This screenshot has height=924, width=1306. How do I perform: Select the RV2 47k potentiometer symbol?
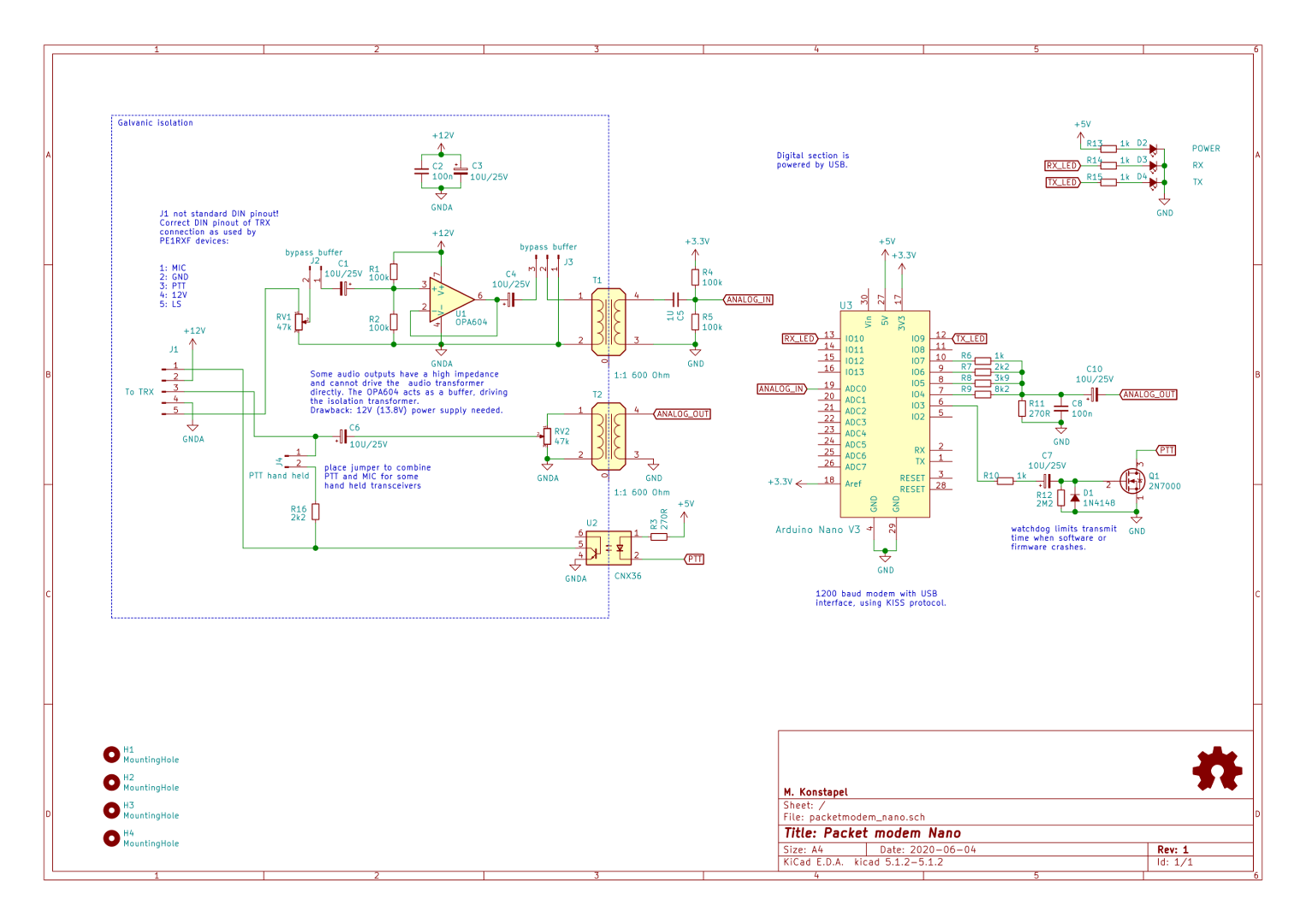pyautogui.click(x=546, y=436)
